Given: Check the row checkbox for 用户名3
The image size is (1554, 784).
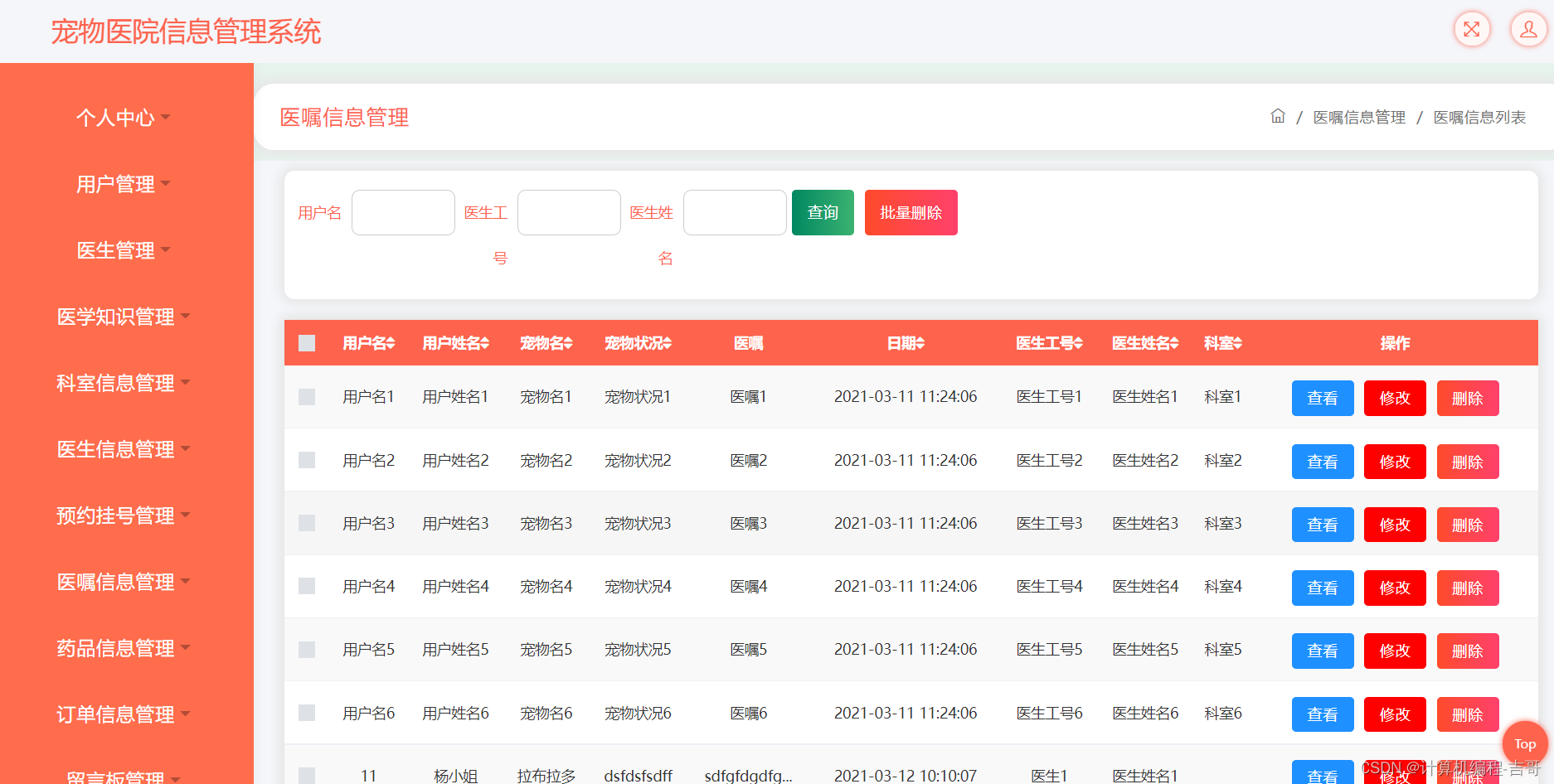Looking at the screenshot, I should coord(307,523).
